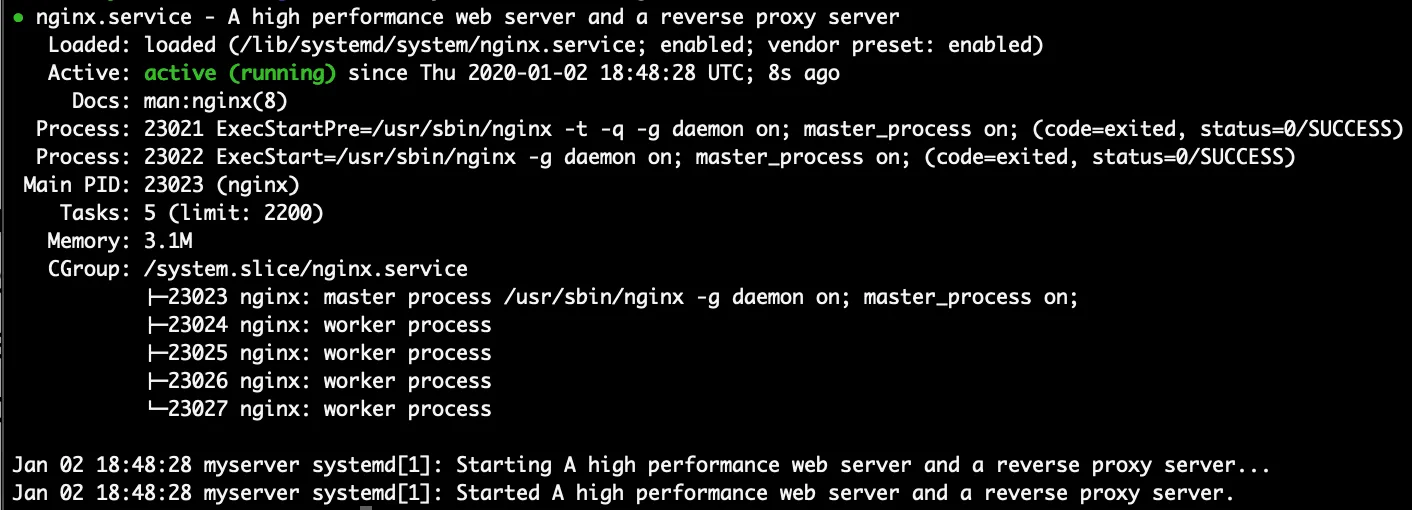Click the green status dot beside nginx.service
The height and width of the screenshot is (510, 1412).
[19, 18]
